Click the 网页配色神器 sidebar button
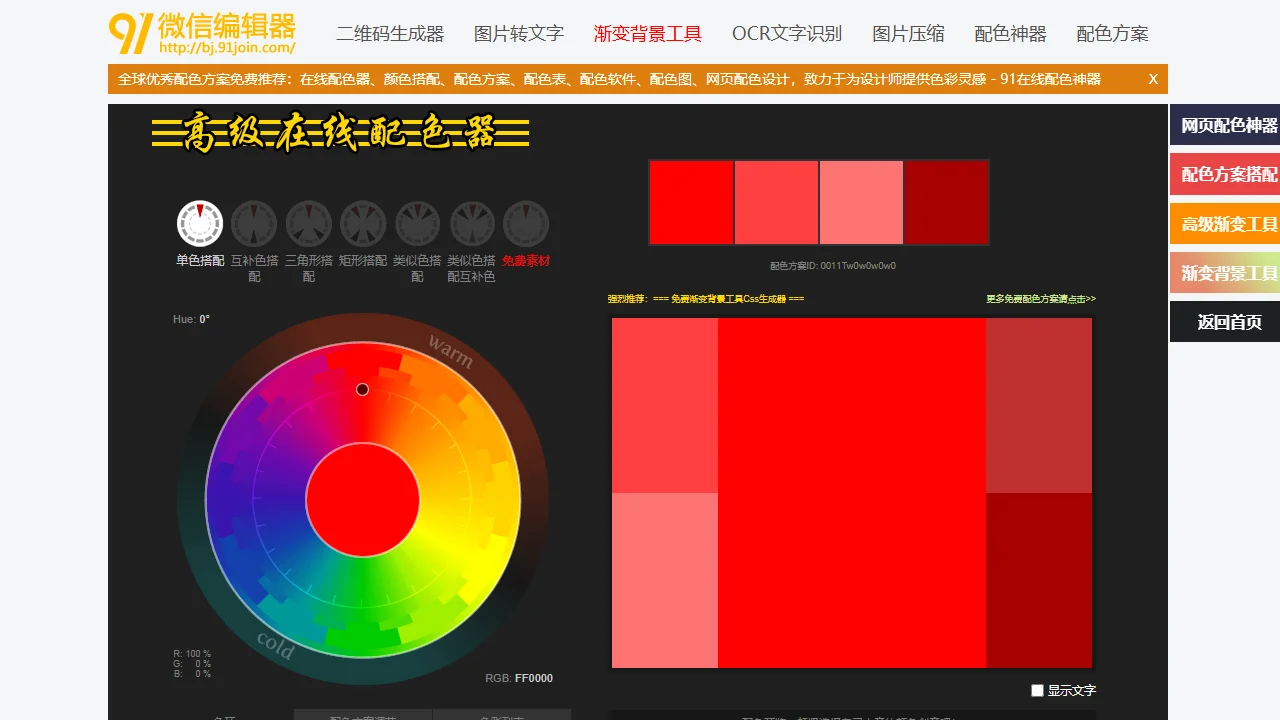This screenshot has height=720, width=1280. (x=1228, y=125)
